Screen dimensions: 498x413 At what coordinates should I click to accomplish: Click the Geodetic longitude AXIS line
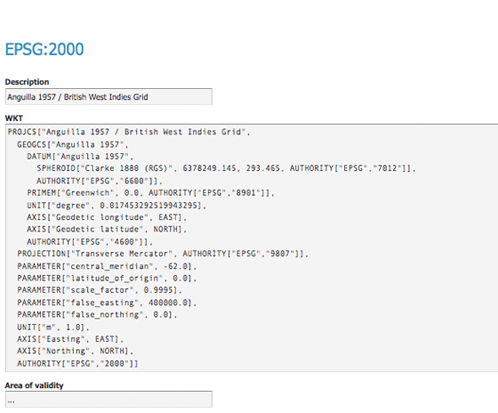click(x=107, y=217)
